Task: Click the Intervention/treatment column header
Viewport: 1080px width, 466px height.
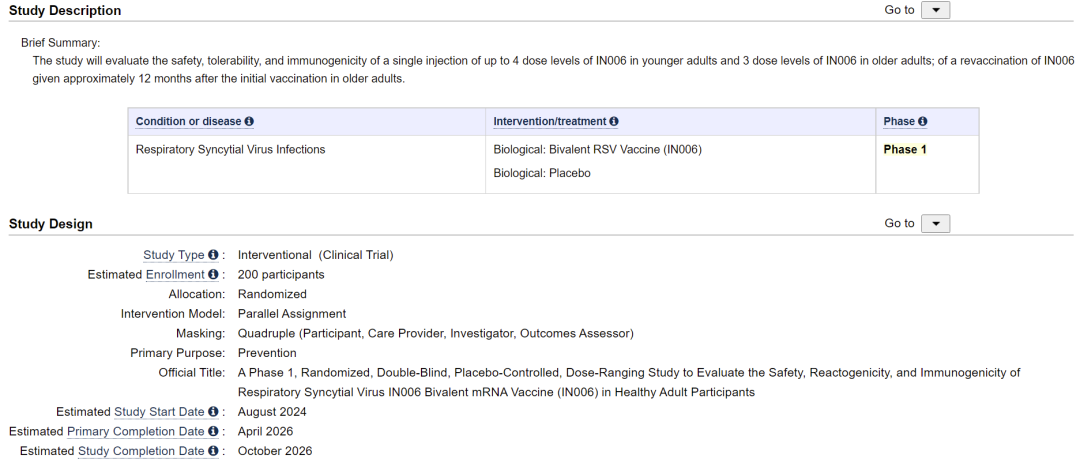Action: (549, 122)
